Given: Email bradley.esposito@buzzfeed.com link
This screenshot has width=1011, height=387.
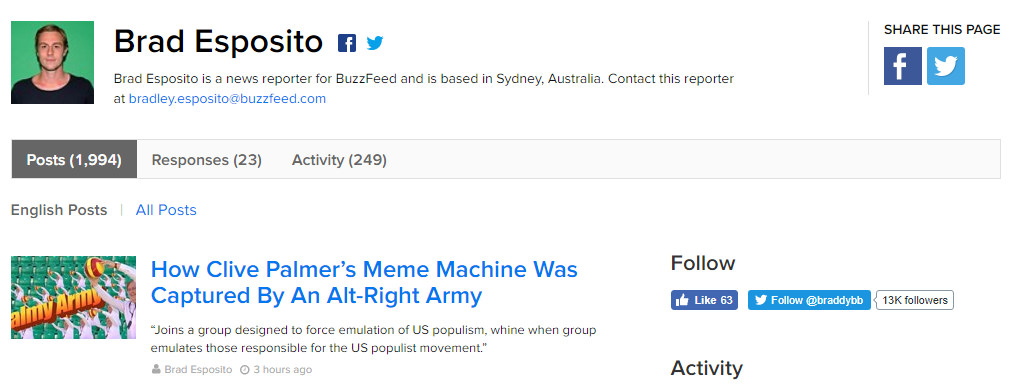Looking at the screenshot, I should 228,99.
